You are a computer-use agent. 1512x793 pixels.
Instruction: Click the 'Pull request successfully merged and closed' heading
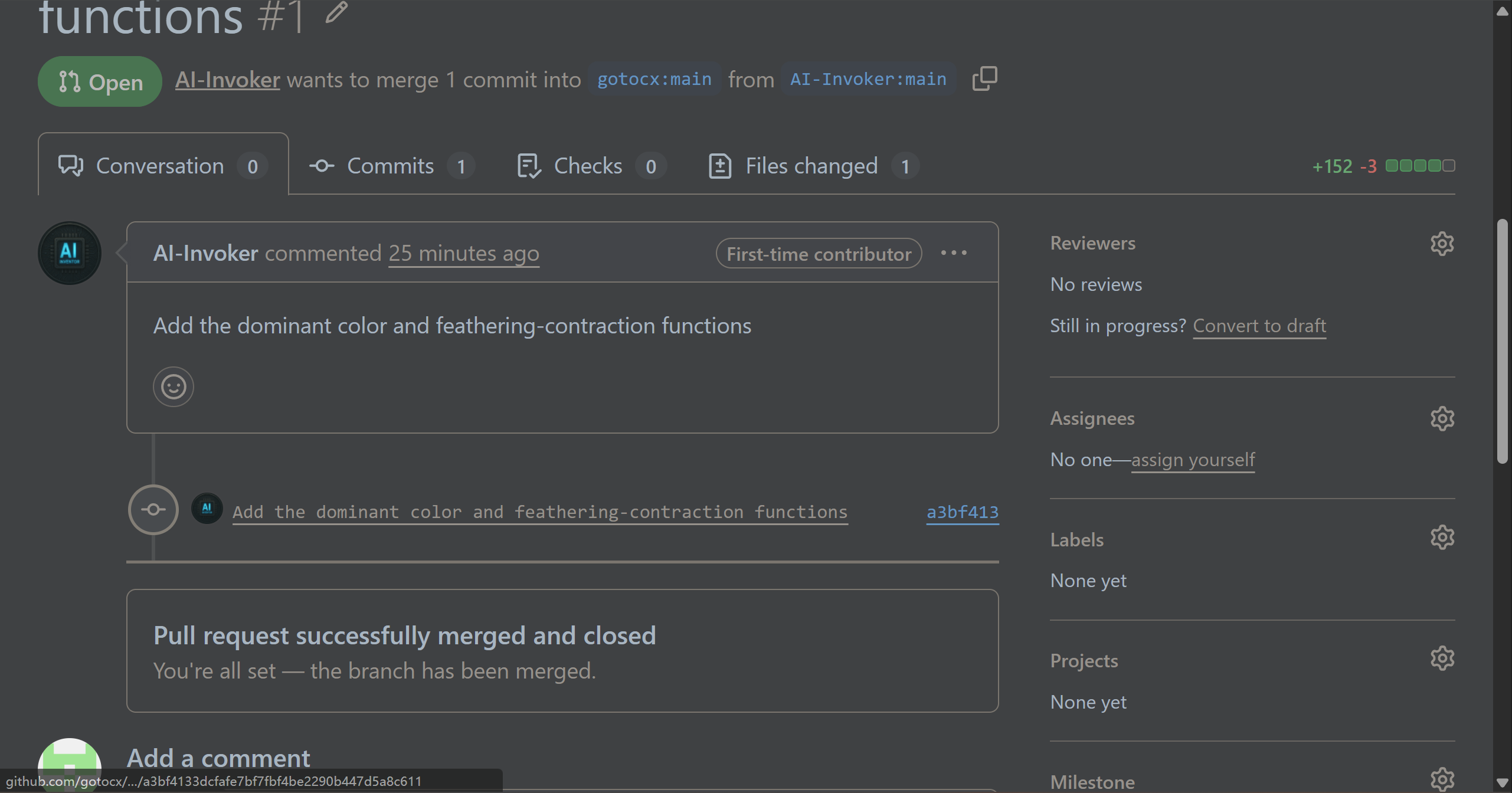pos(404,635)
